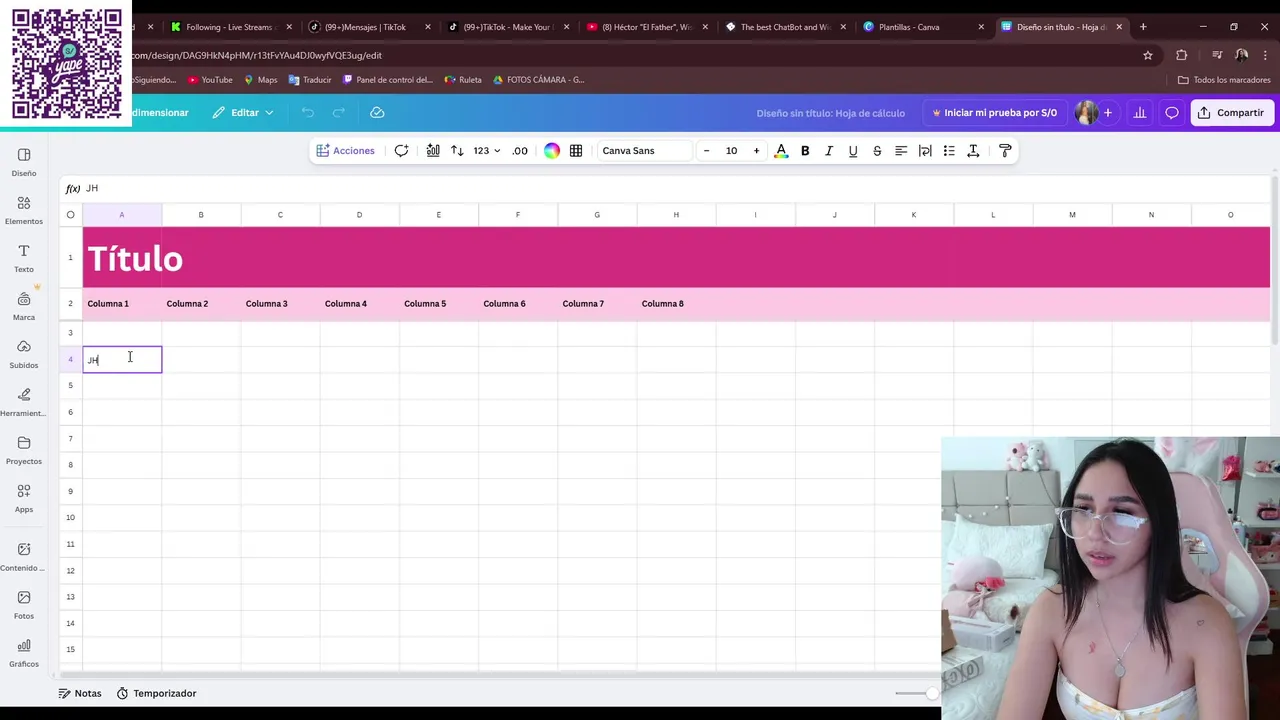Click the sort data arrows icon

[457, 151]
